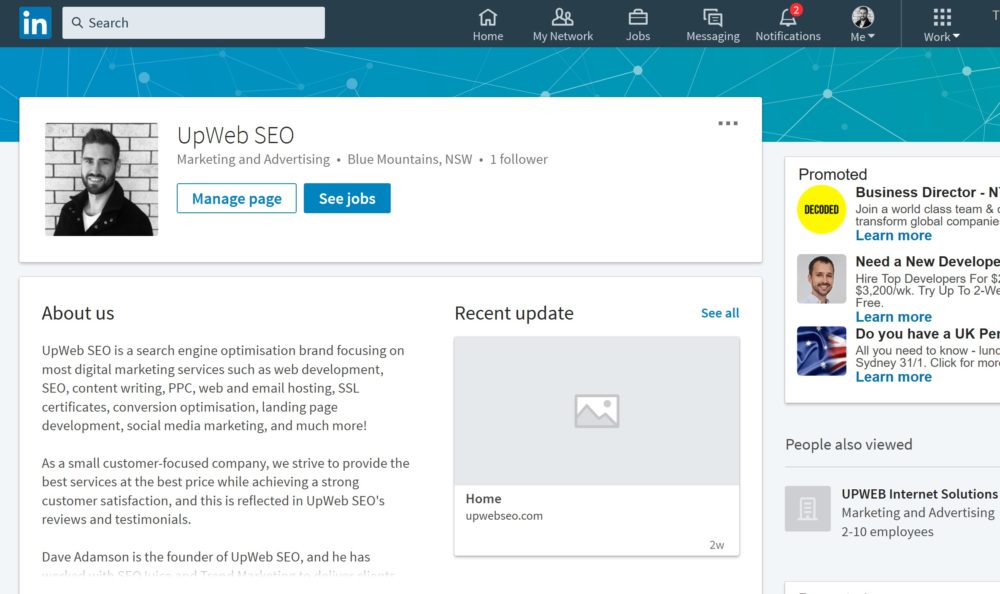This screenshot has width=1000, height=594.
Task: Click the UpWeb SEO page title
Action: pyautogui.click(x=235, y=135)
